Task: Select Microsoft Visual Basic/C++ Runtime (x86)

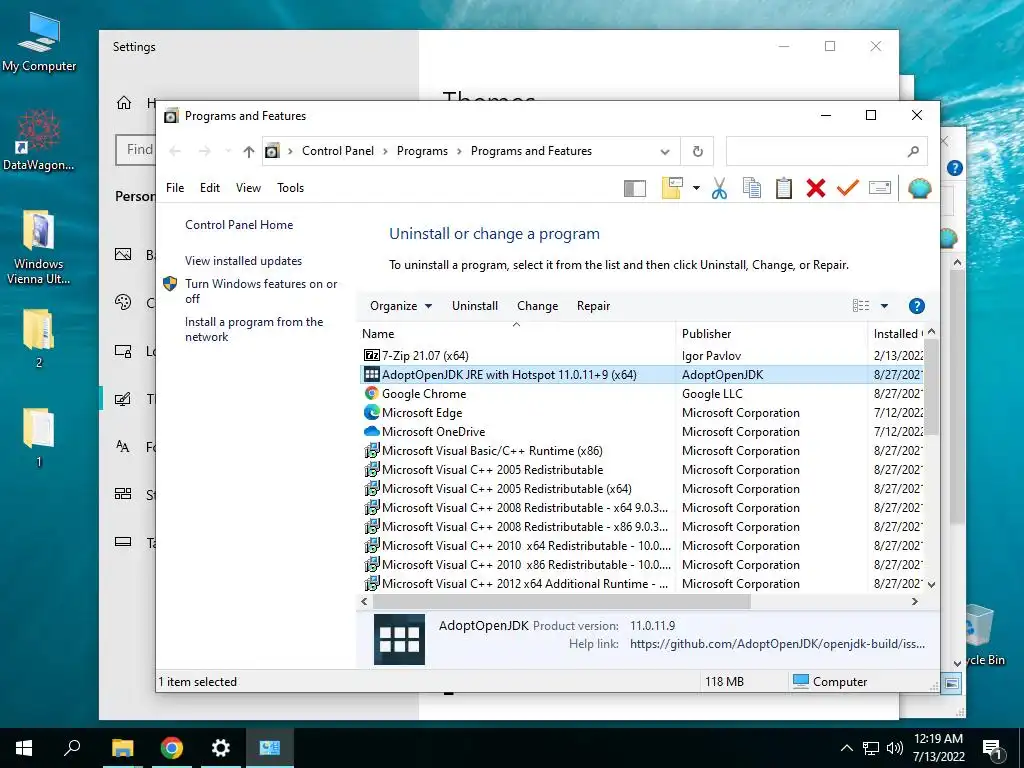Action: (x=492, y=451)
